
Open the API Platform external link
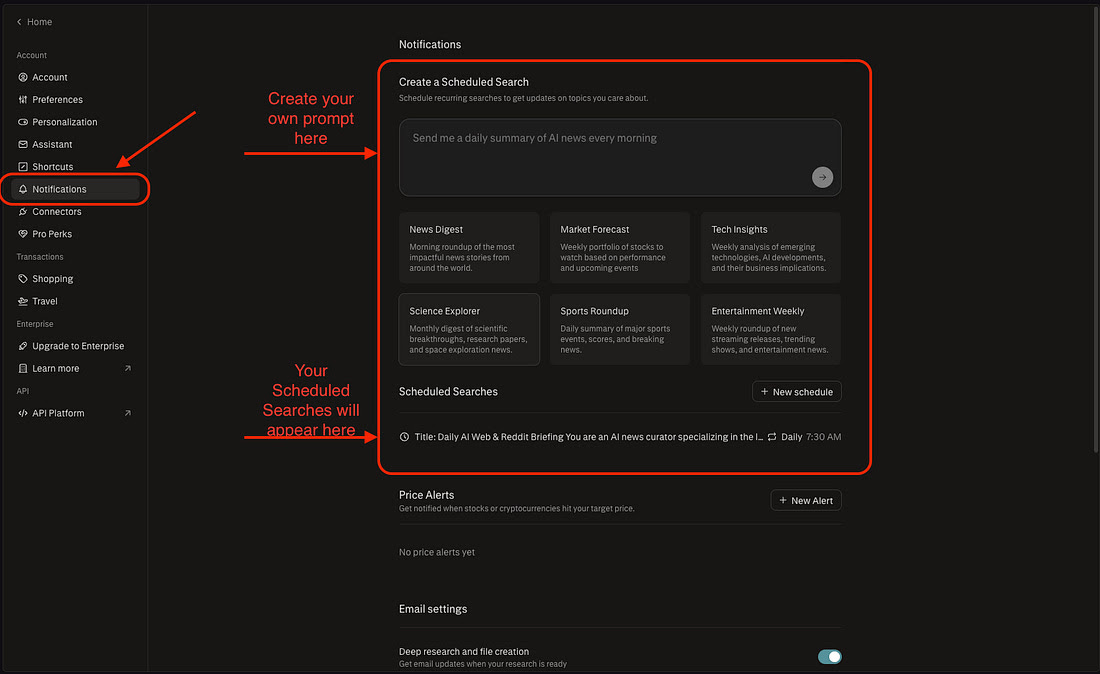click(x=127, y=413)
